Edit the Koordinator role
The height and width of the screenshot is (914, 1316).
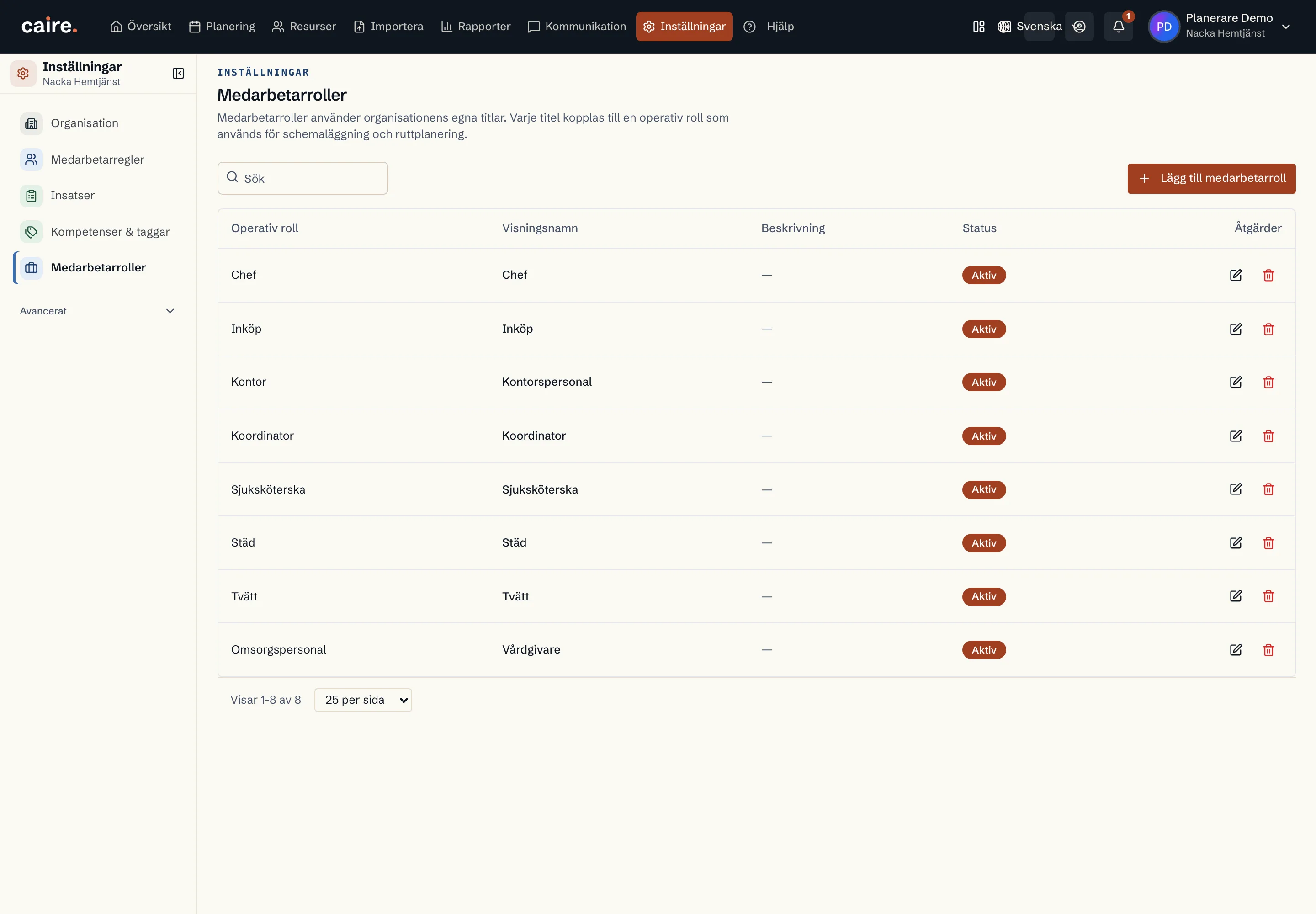click(x=1235, y=436)
